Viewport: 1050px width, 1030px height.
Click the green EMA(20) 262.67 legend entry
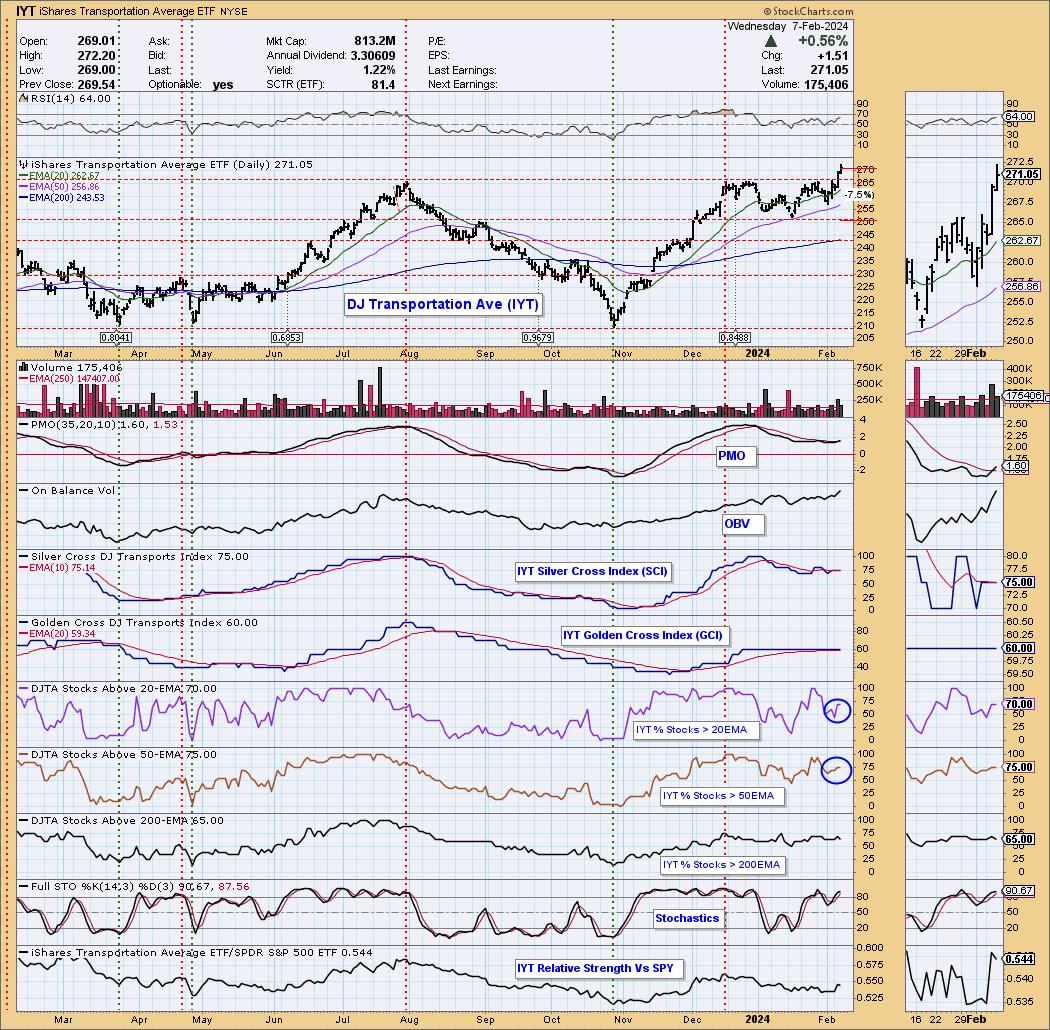pyautogui.click(x=64, y=176)
